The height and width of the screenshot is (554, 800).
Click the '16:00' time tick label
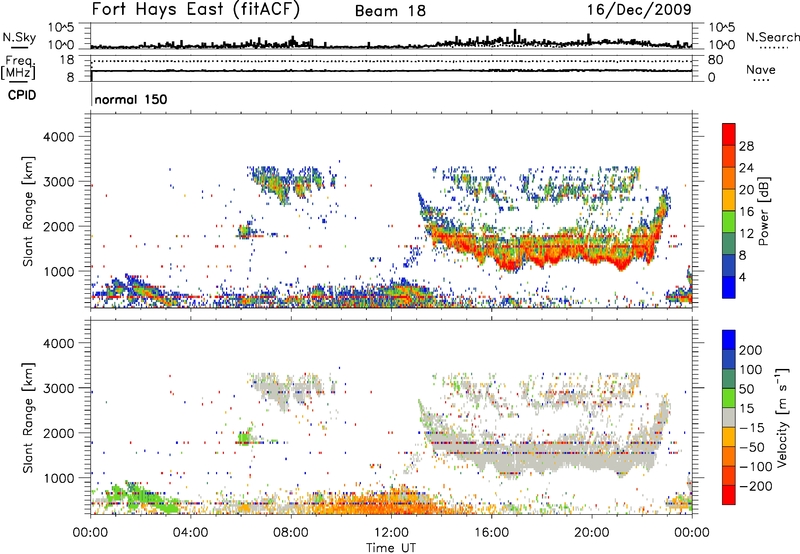point(491,532)
